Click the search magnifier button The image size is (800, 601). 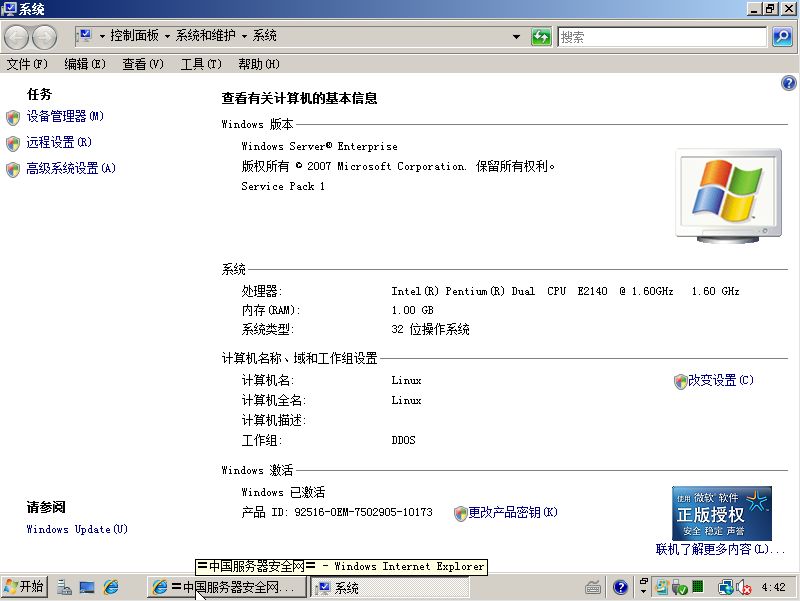point(782,37)
